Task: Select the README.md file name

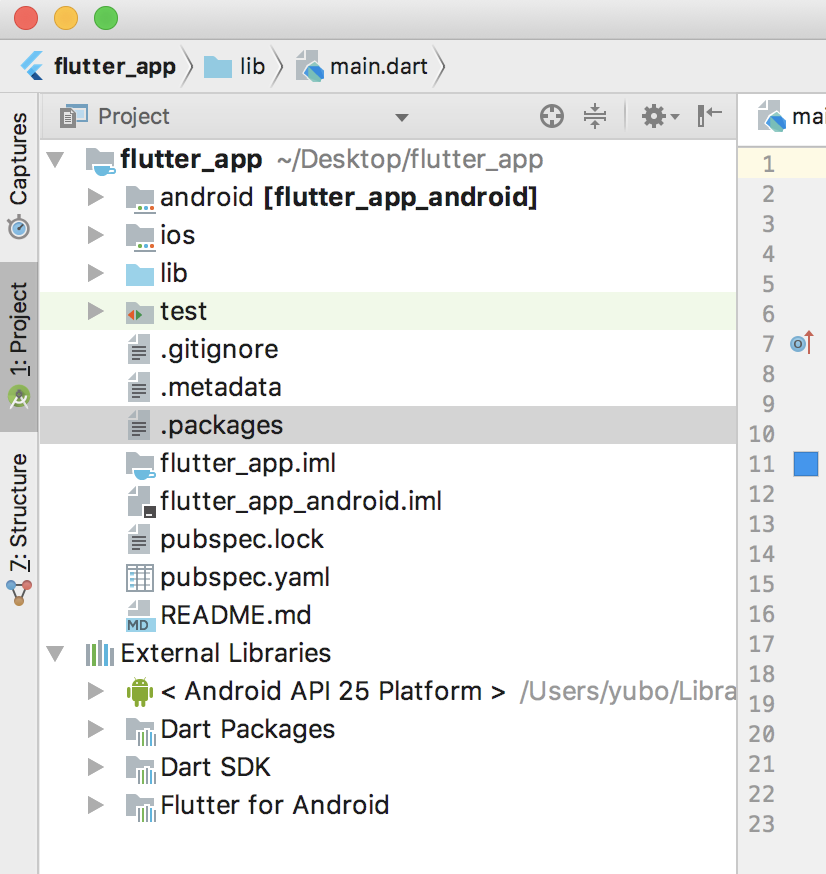Action: pyautogui.click(x=236, y=615)
